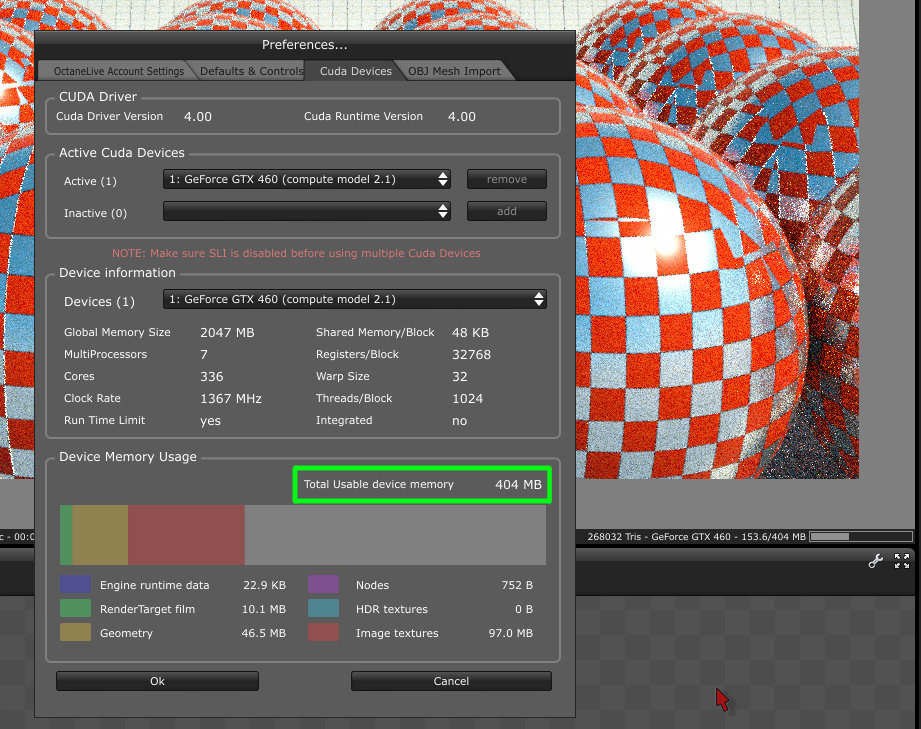Click the Warp Size value '32'
Screen dimensions: 921x729
tap(459, 377)
